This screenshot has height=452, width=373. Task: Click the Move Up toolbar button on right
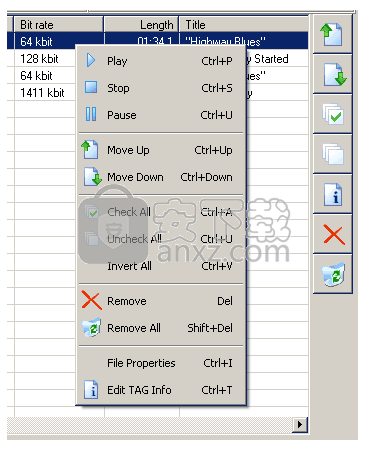coord(332,34)
